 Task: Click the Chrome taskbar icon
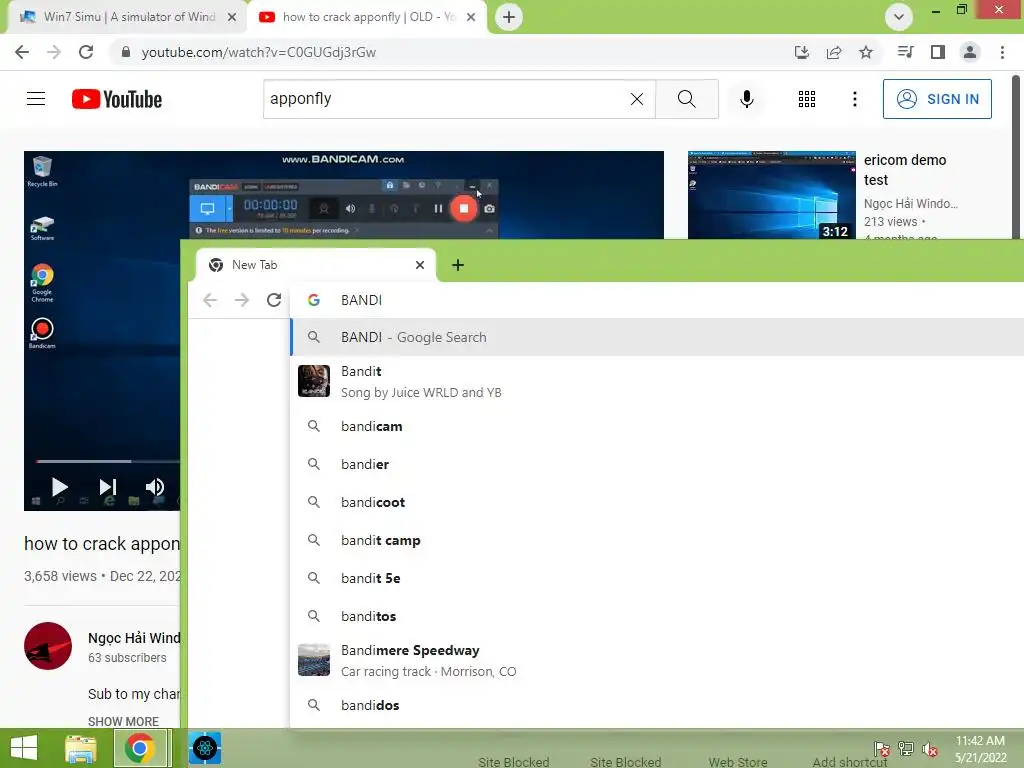click(140, 748)
